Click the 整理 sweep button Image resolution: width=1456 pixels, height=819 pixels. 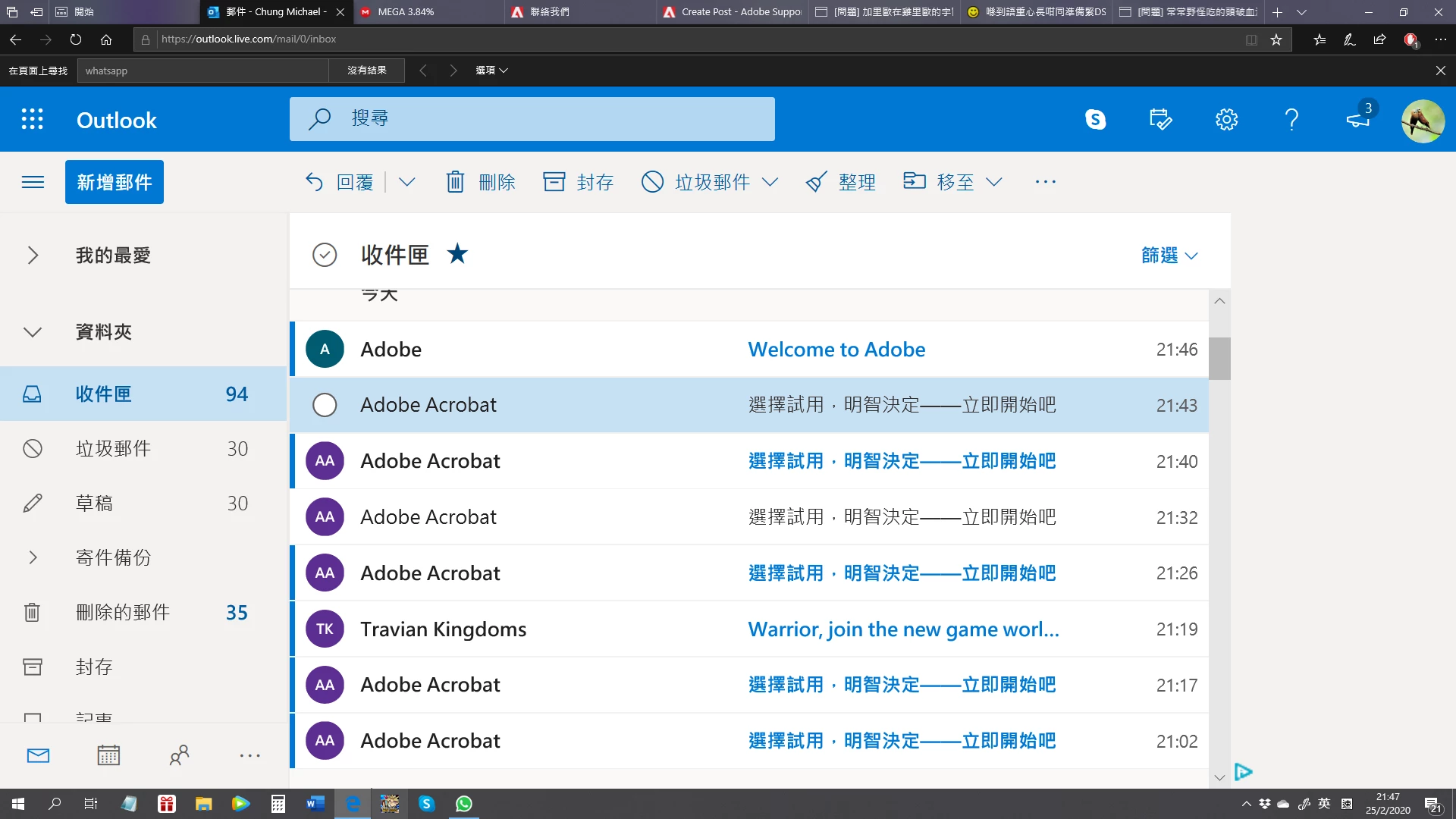pos(841,182)
